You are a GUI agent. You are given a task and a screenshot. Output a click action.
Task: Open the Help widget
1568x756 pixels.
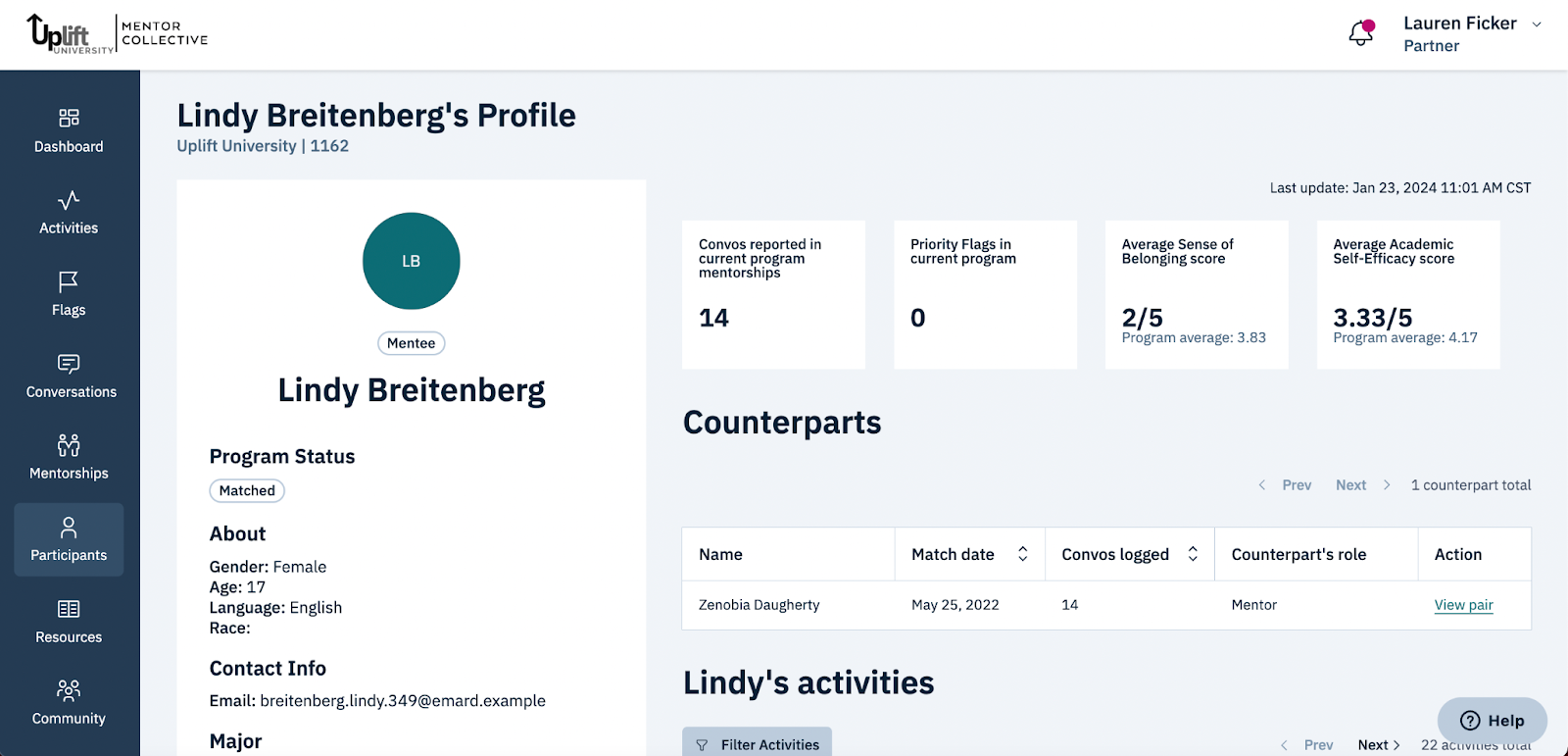pos(1491,721)
